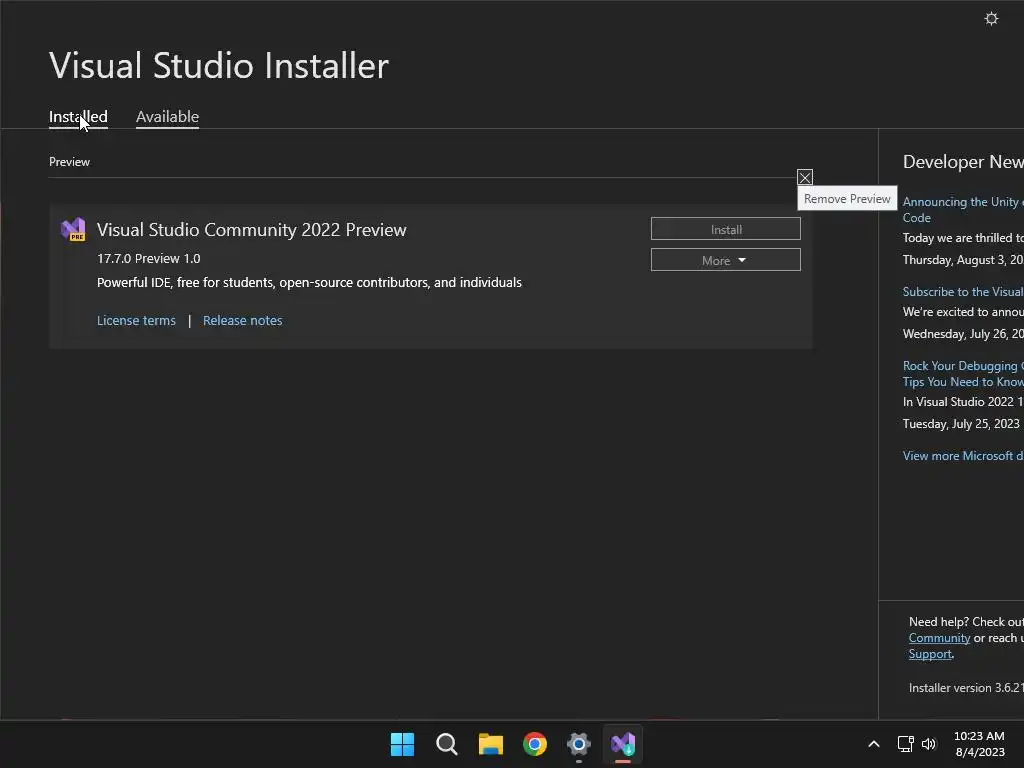Click the Developer News heading
The width and height of the screenshot is (1024, 768).
(963, 162)
